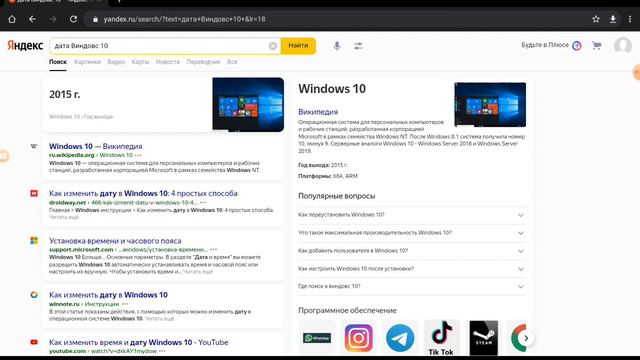Viewport: 640px width, 360px height.
Task: Click the Wikipedia favicon beside Windows 10 result
Action: [x=34, y=146]
